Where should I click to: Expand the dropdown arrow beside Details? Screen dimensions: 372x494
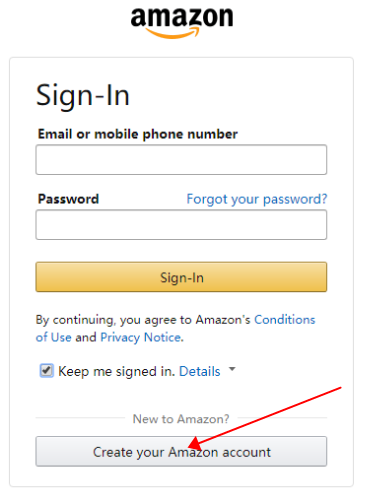pyautogui.click(x=232, y=369)
